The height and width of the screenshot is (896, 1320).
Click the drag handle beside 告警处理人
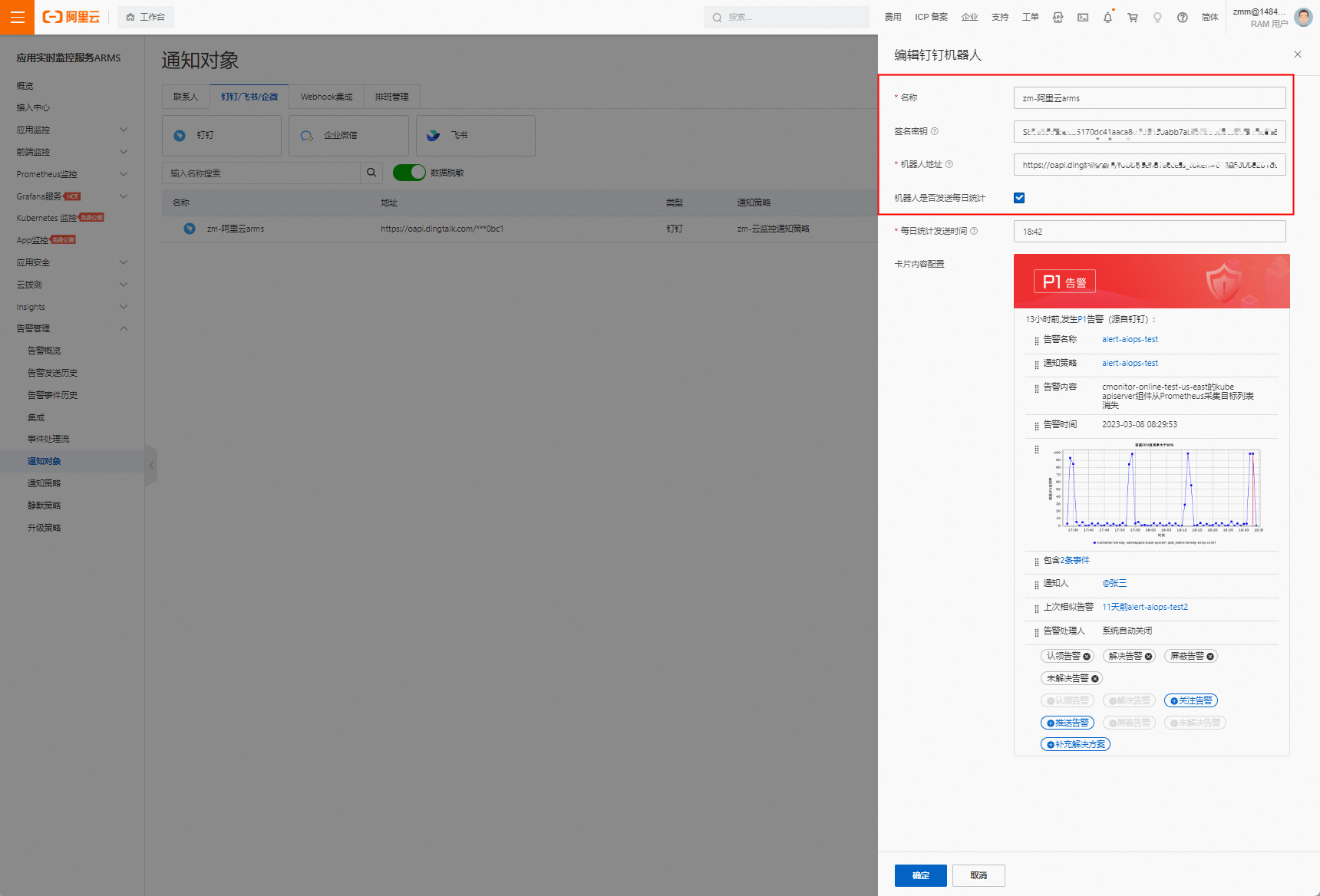1037,632
